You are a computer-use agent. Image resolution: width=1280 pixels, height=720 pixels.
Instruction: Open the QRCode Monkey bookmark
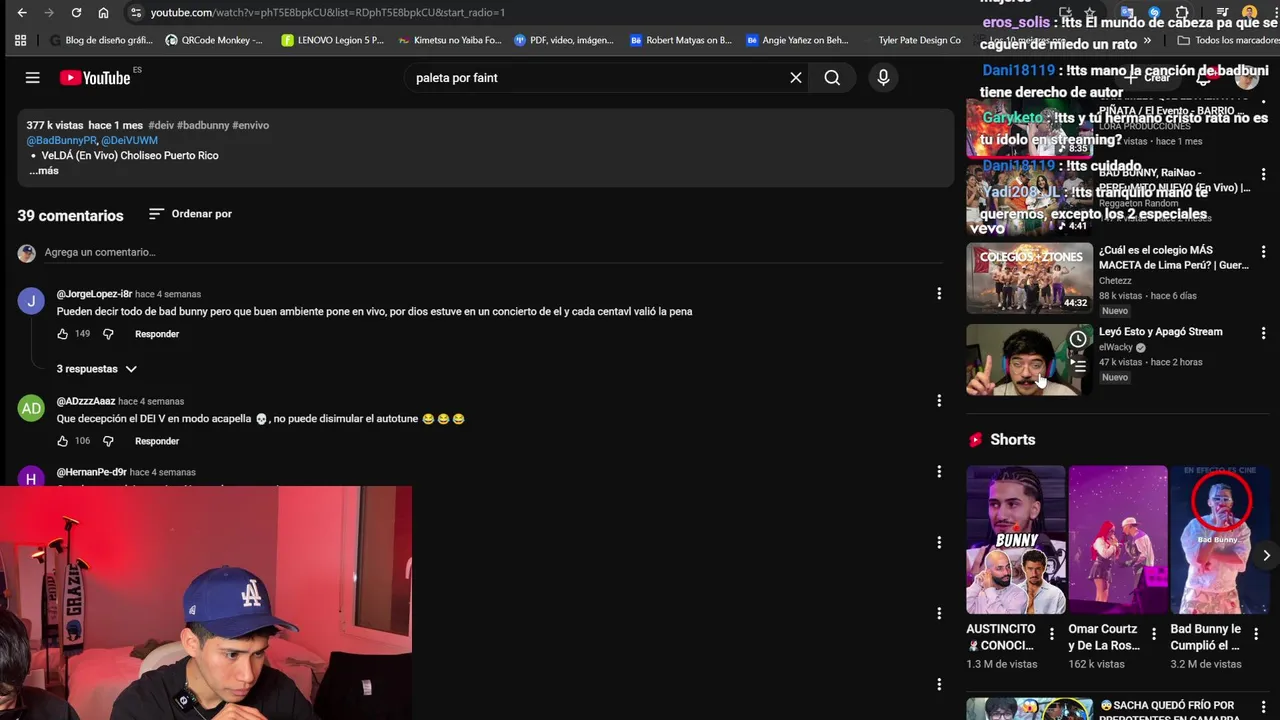point(214,40)
